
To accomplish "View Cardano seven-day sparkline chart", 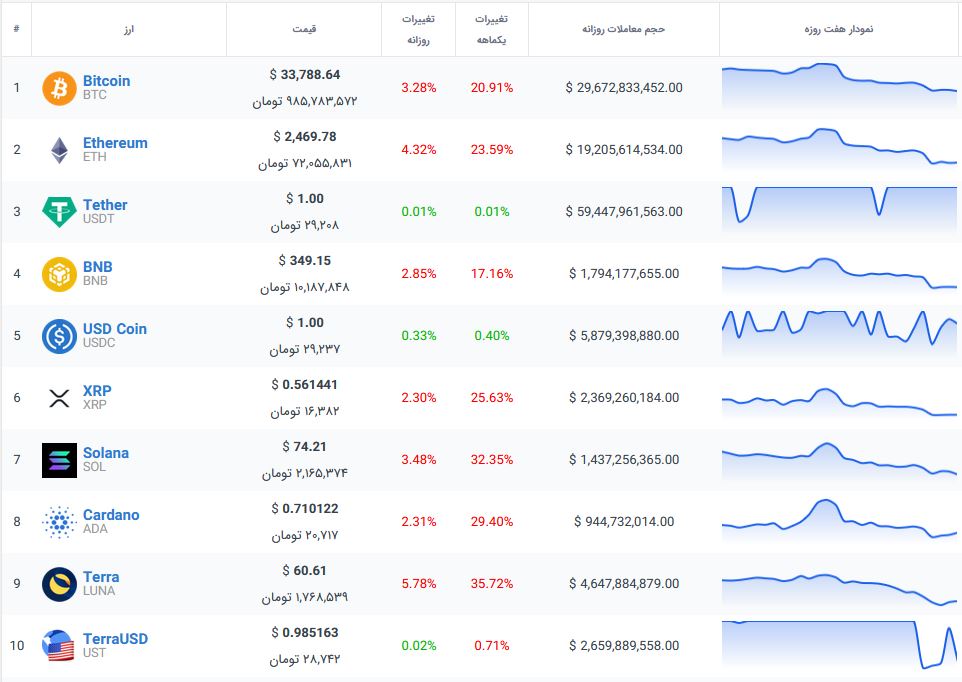I will [x=839, y=520].
